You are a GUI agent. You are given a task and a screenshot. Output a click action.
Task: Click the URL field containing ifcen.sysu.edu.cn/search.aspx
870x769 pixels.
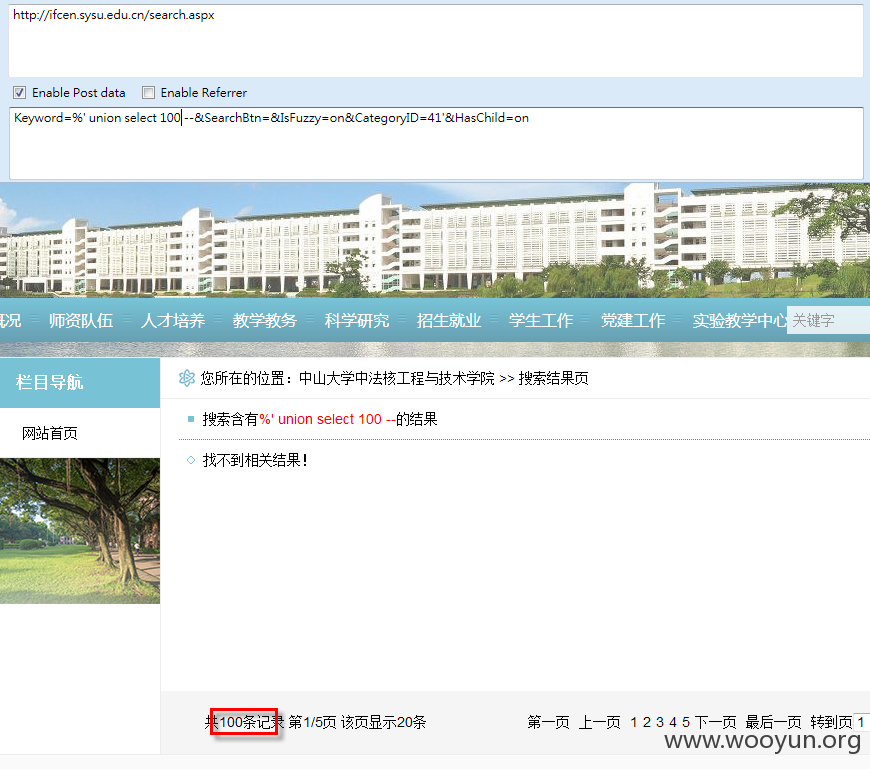(436, 41)
